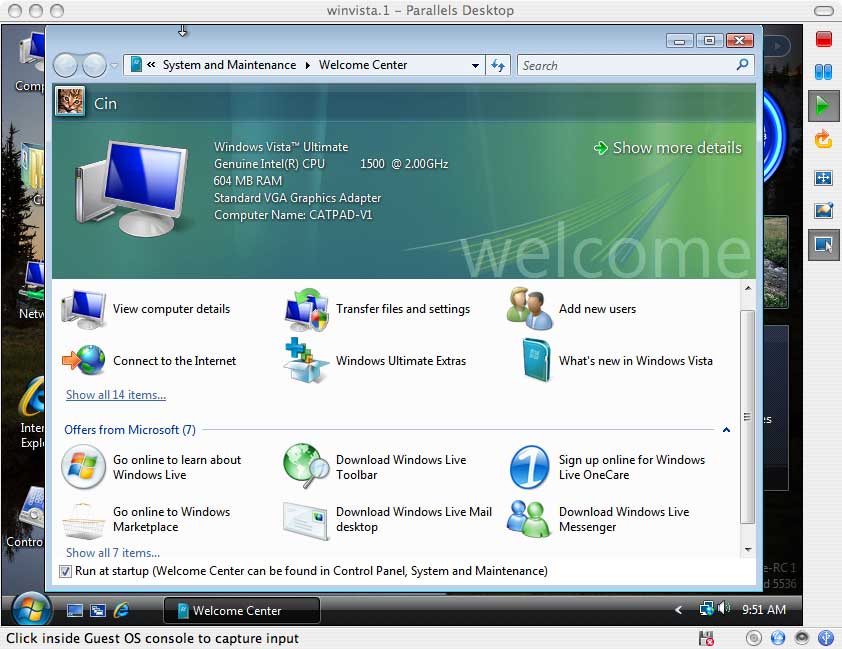
Task: Open the Windows Ultimate Extras box icon
Action: click(x=306, y=360)
